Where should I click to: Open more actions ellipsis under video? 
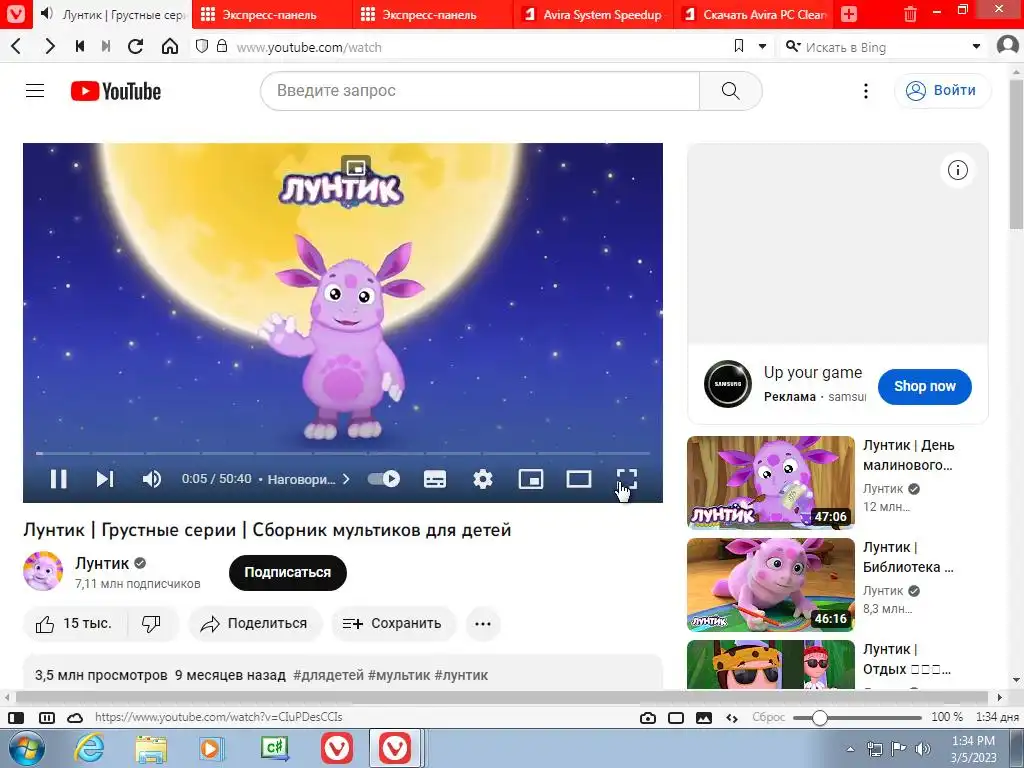483,624
